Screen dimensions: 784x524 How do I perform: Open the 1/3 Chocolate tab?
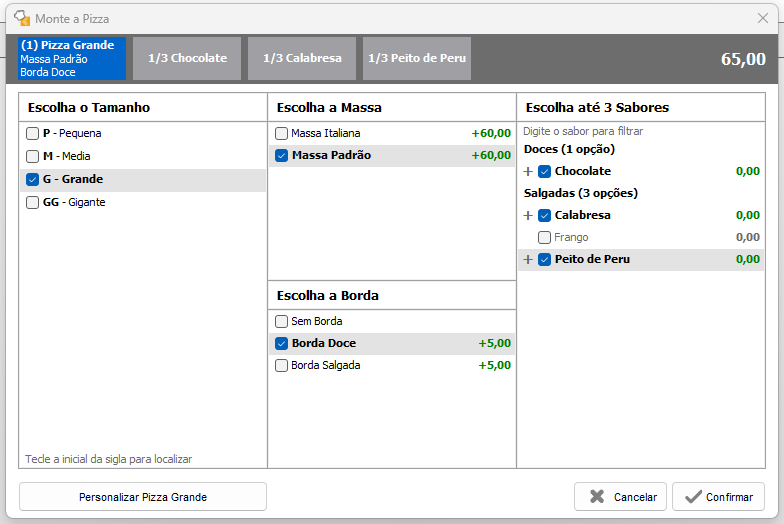pos(187,58)
